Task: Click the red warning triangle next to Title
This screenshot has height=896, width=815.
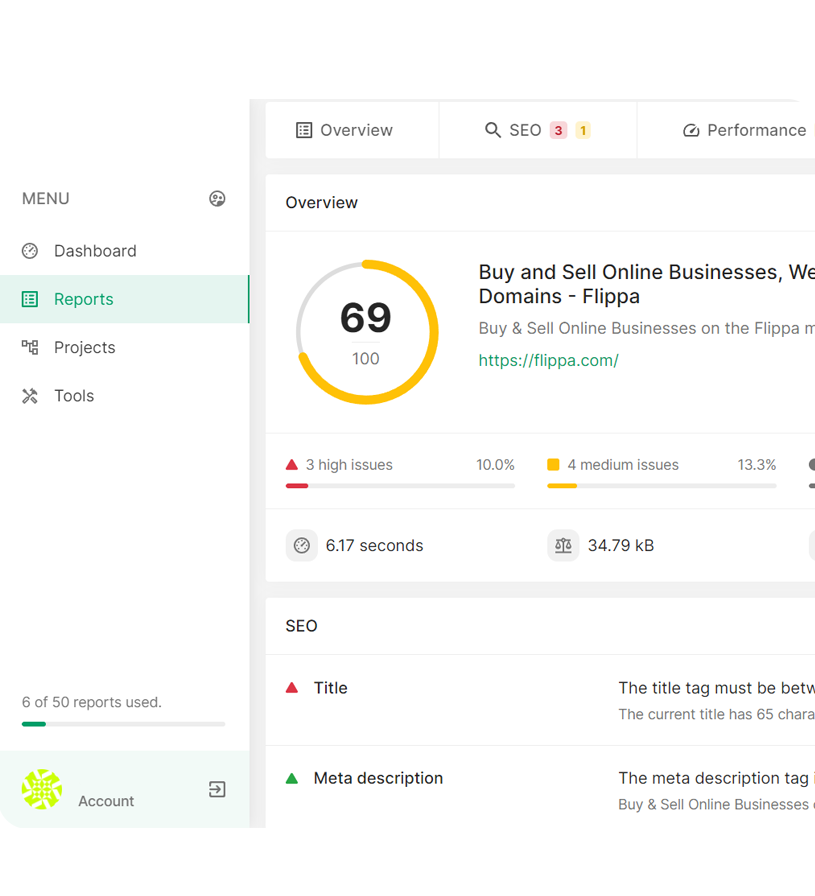Action: click(x=292, y=687)
